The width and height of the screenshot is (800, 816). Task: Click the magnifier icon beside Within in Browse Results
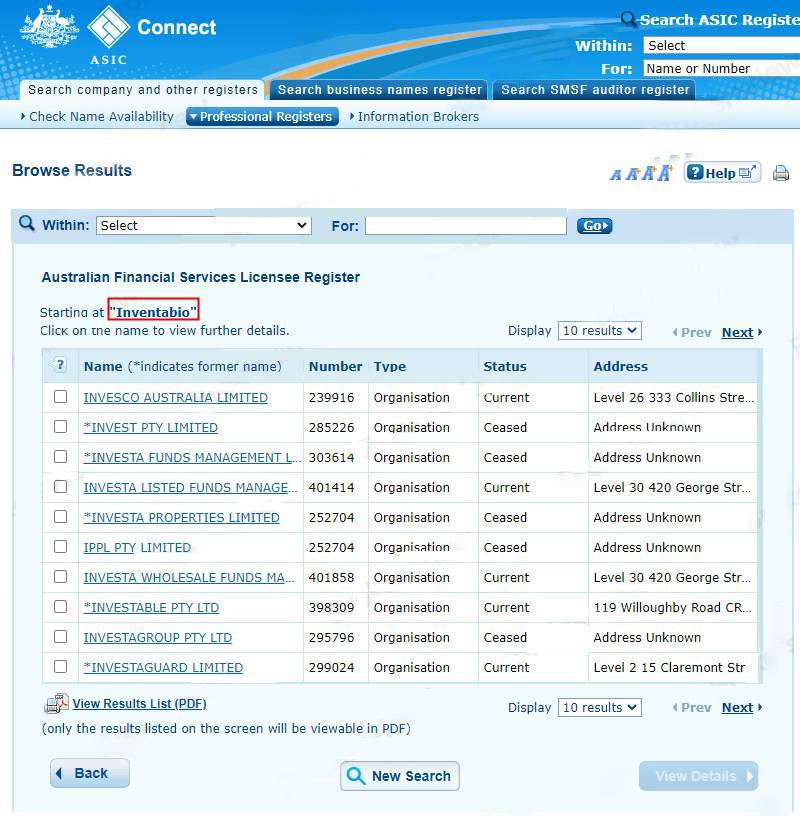[x=27, y=224]
